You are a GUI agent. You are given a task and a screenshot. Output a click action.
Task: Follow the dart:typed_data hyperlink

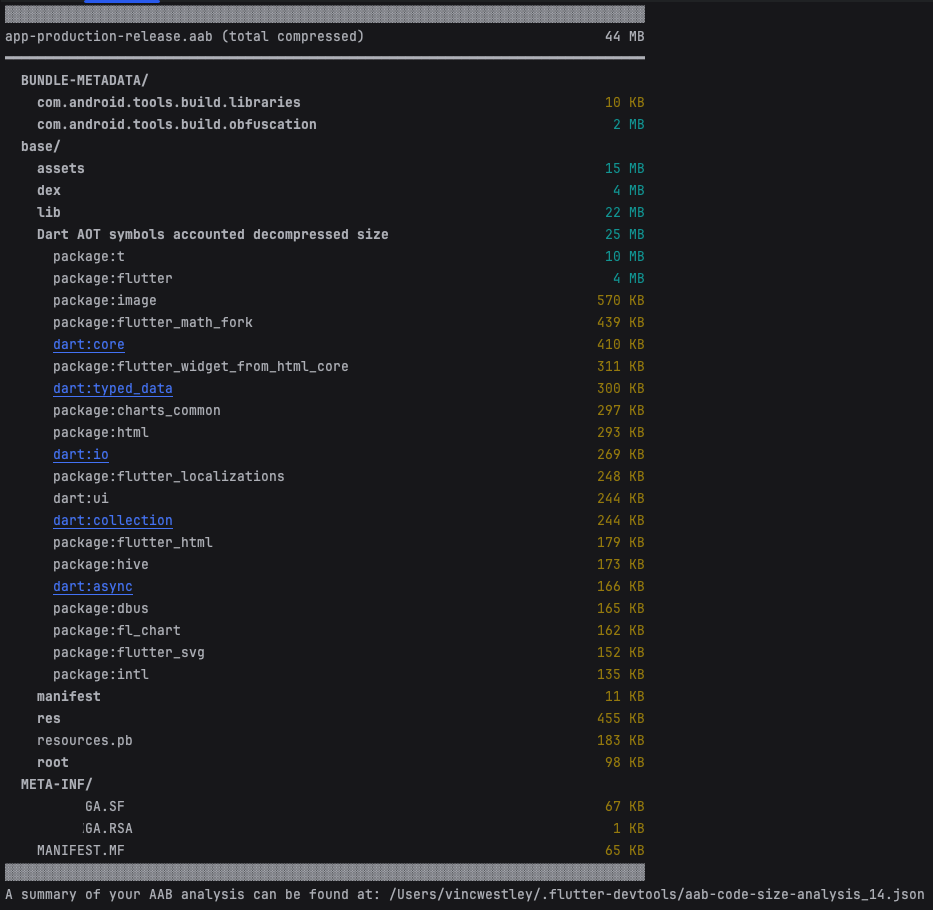point(113,389)
